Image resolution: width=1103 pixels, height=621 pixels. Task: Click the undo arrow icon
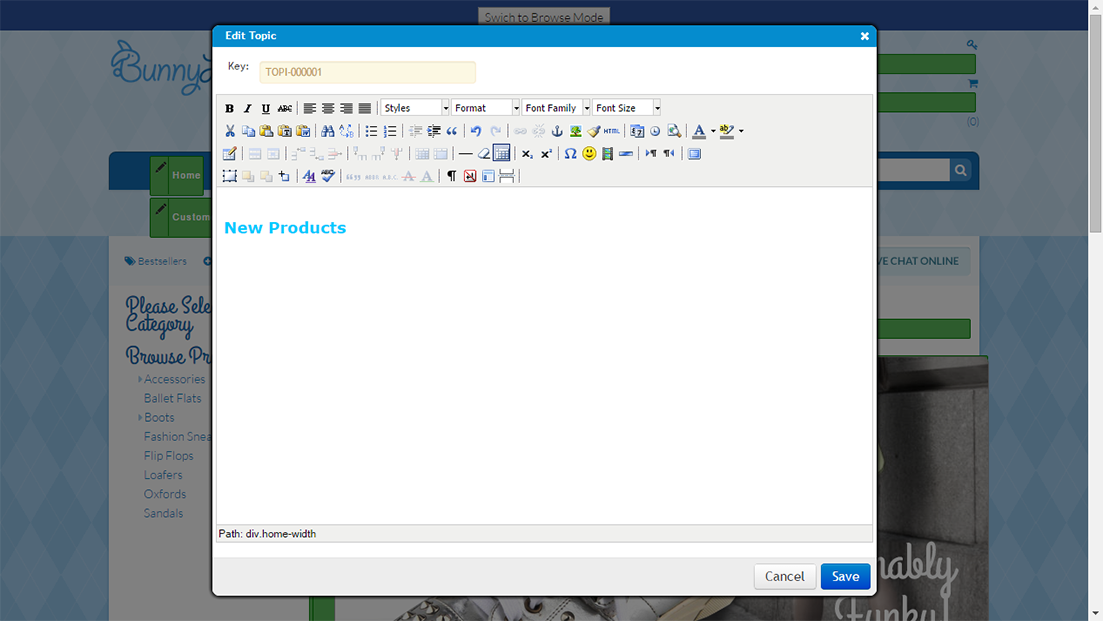pyautogui.click(x=476, y=131)
